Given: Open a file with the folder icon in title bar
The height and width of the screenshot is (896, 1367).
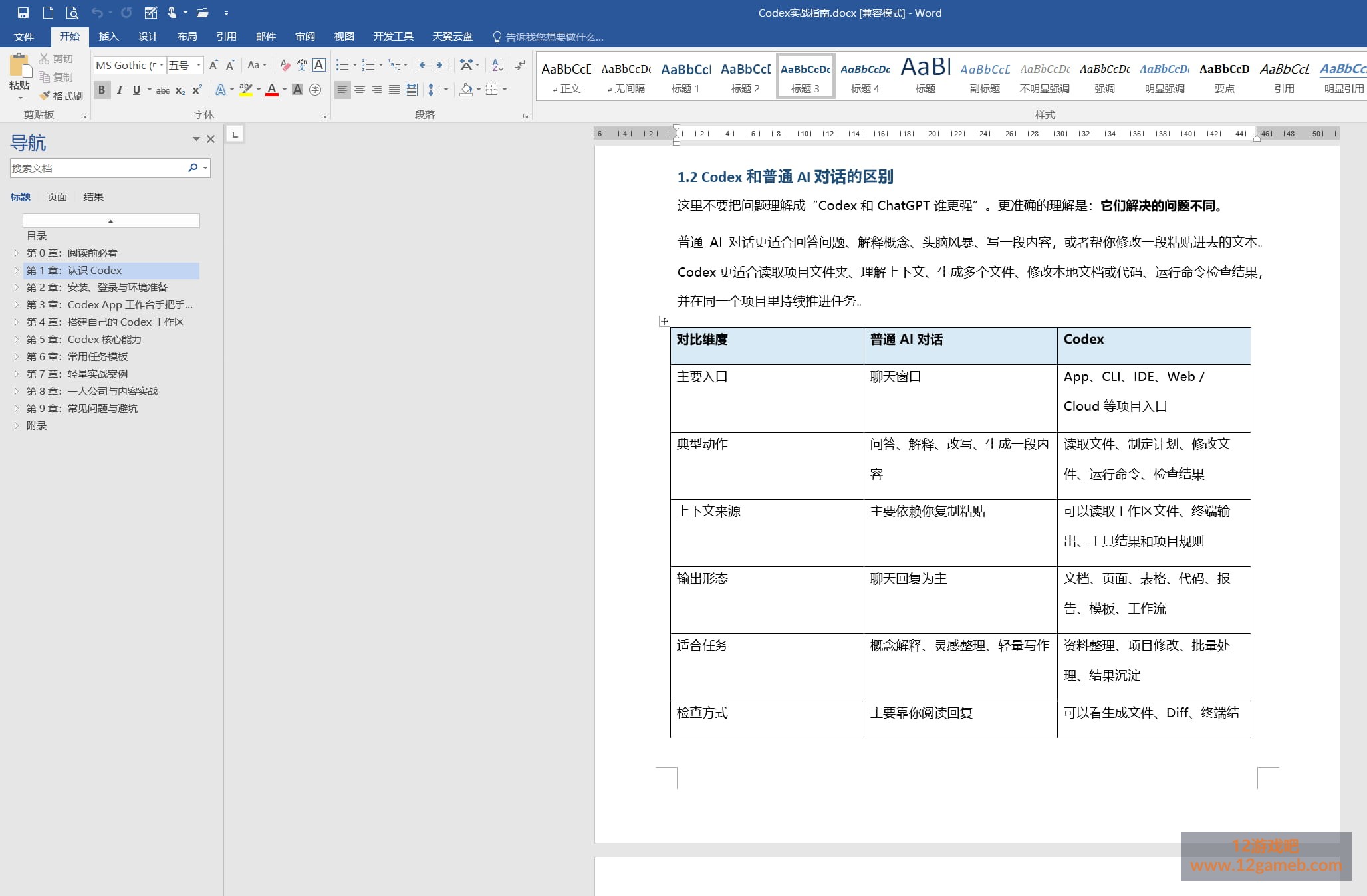Looking at the screenshot, I should [203, 13].
